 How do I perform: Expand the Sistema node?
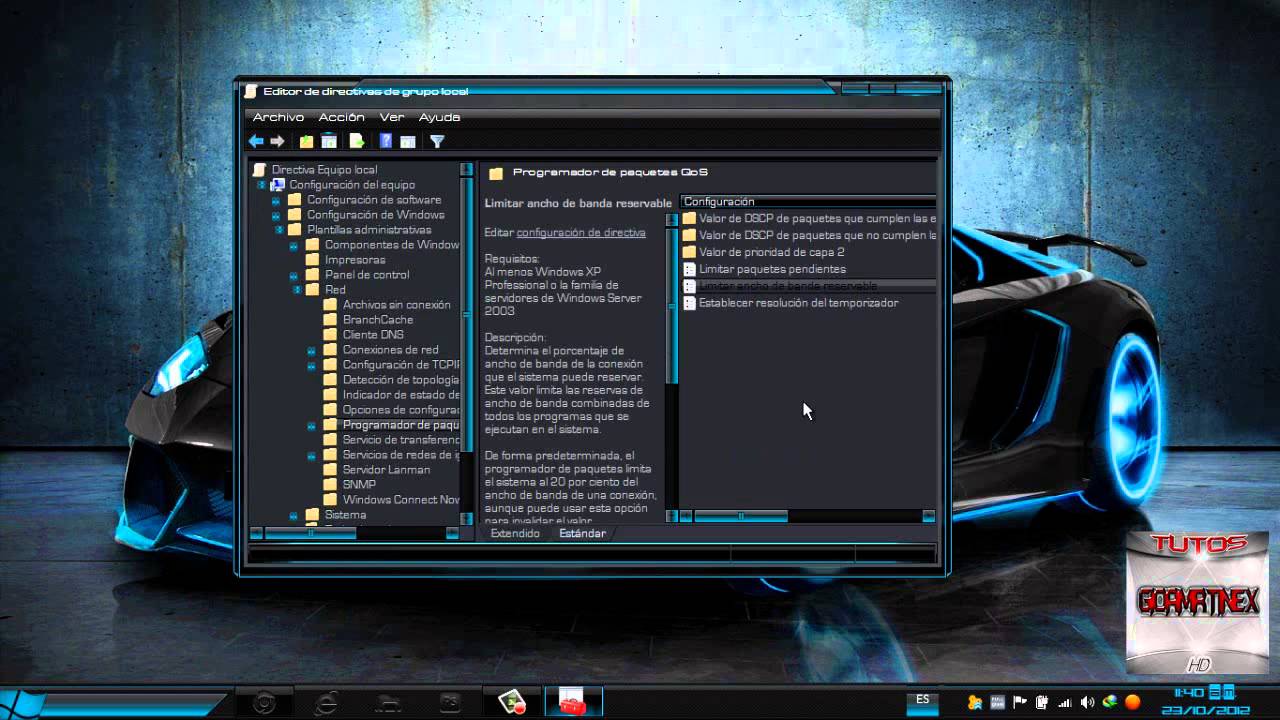pyautogui.click(x=294, y=515)
